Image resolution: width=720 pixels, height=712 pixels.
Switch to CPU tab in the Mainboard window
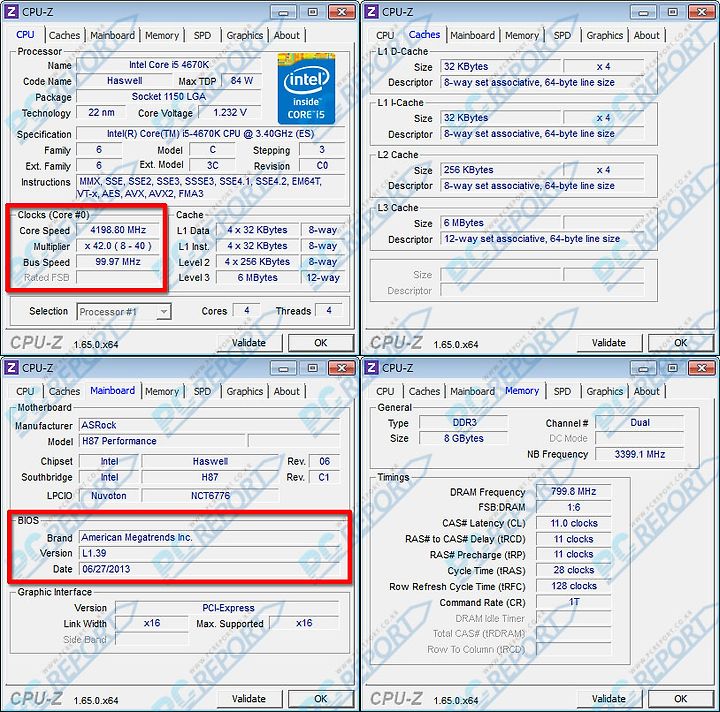click(25, 391)
